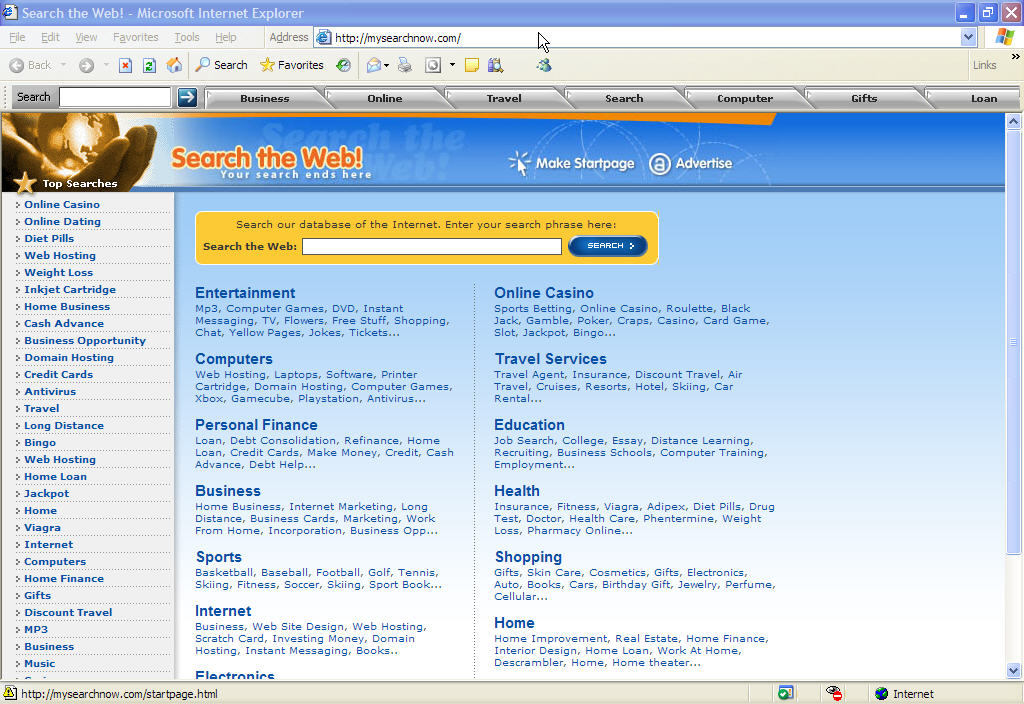
Task: Open the Education category heading
Action: 529,424
